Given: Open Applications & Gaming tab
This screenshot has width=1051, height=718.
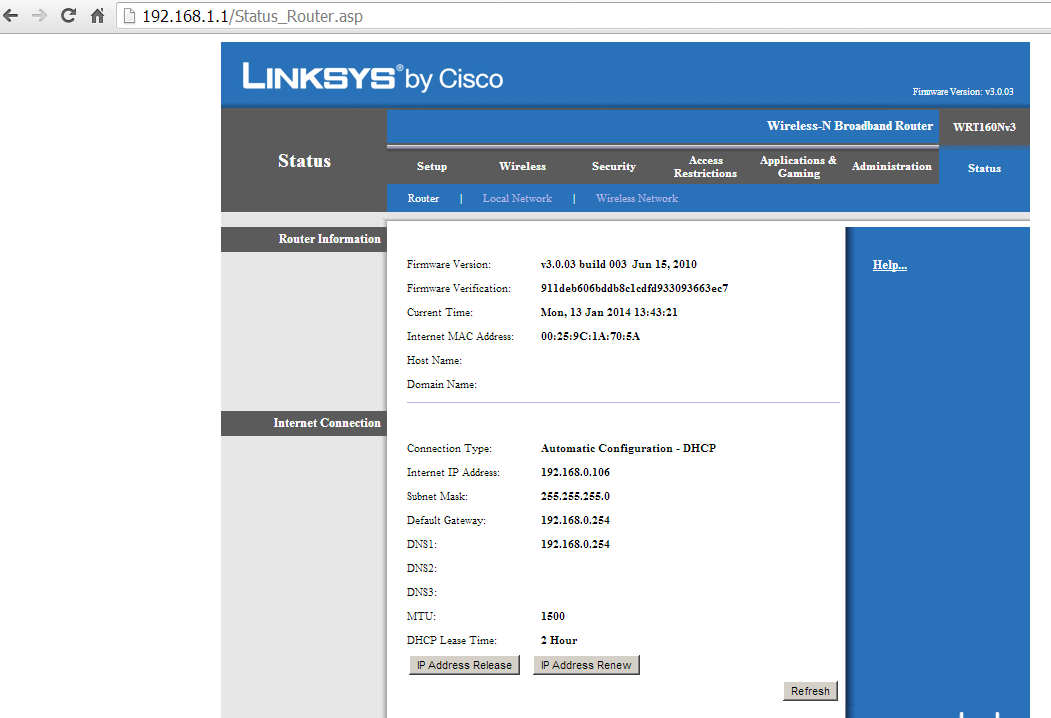Looking at the screenshot, I should click(x=798, y=167).
